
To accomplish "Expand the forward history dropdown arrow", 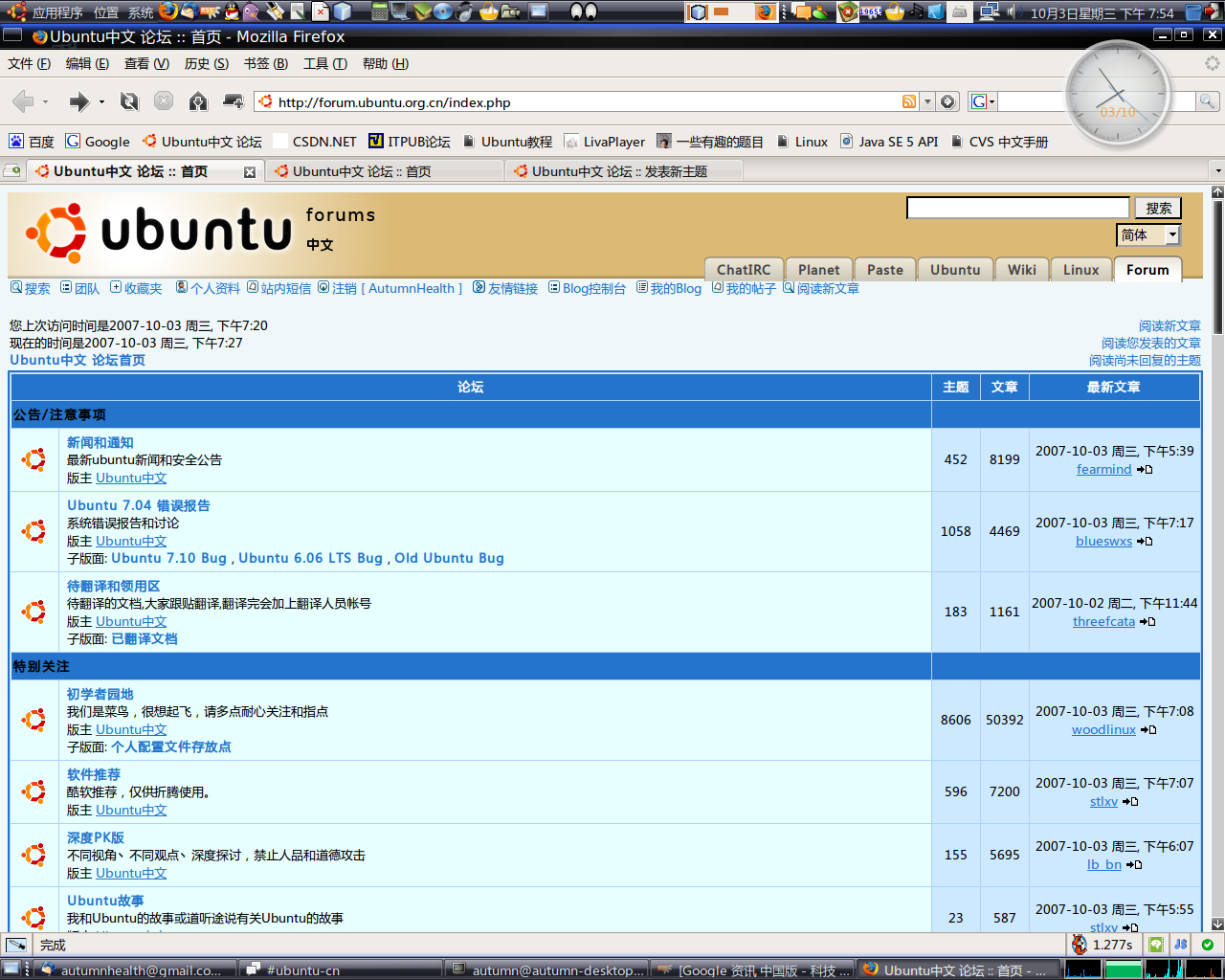I will click(x=101, y=101).
